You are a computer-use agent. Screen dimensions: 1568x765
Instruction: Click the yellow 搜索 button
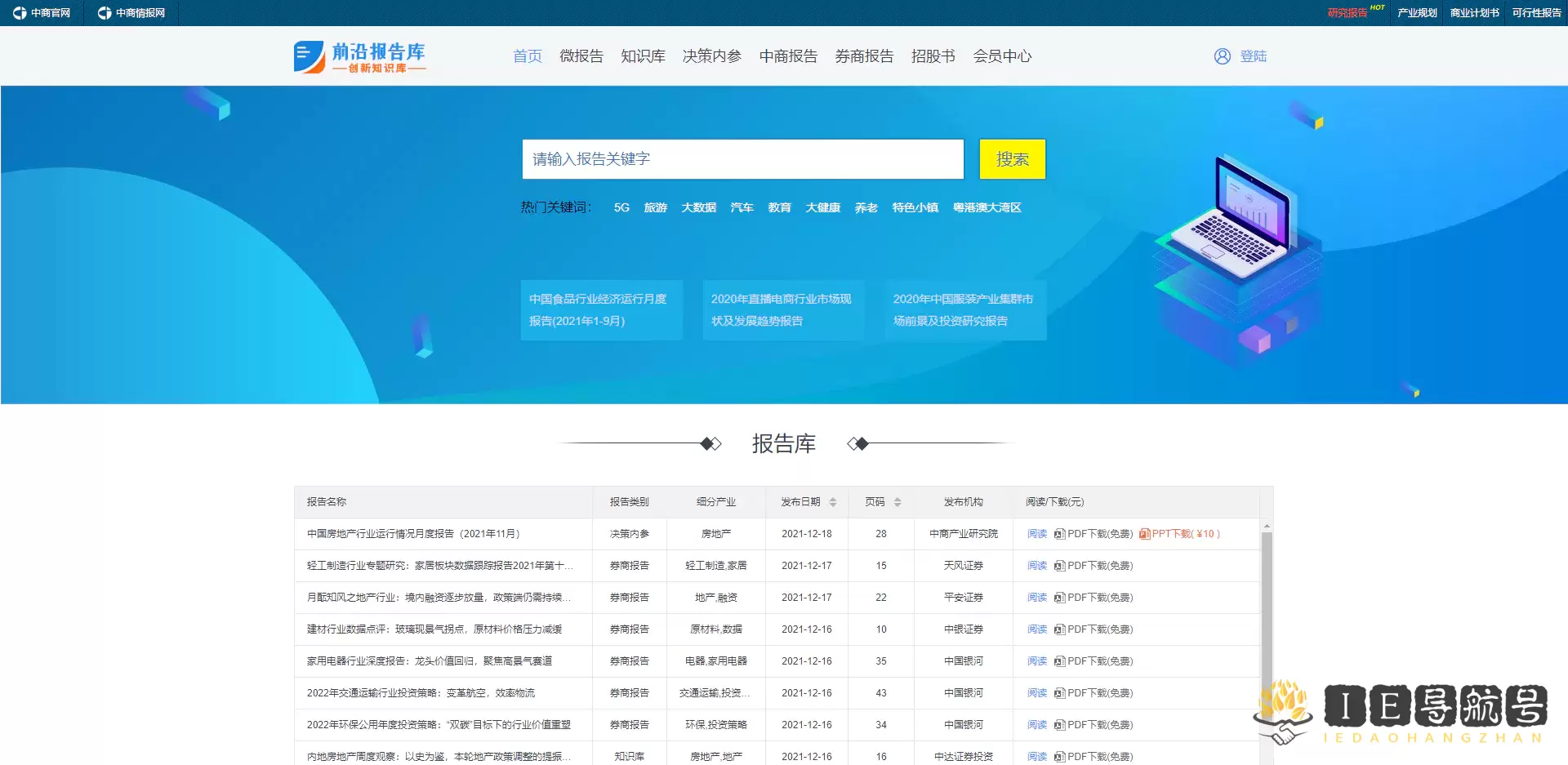click(1012, 159)
